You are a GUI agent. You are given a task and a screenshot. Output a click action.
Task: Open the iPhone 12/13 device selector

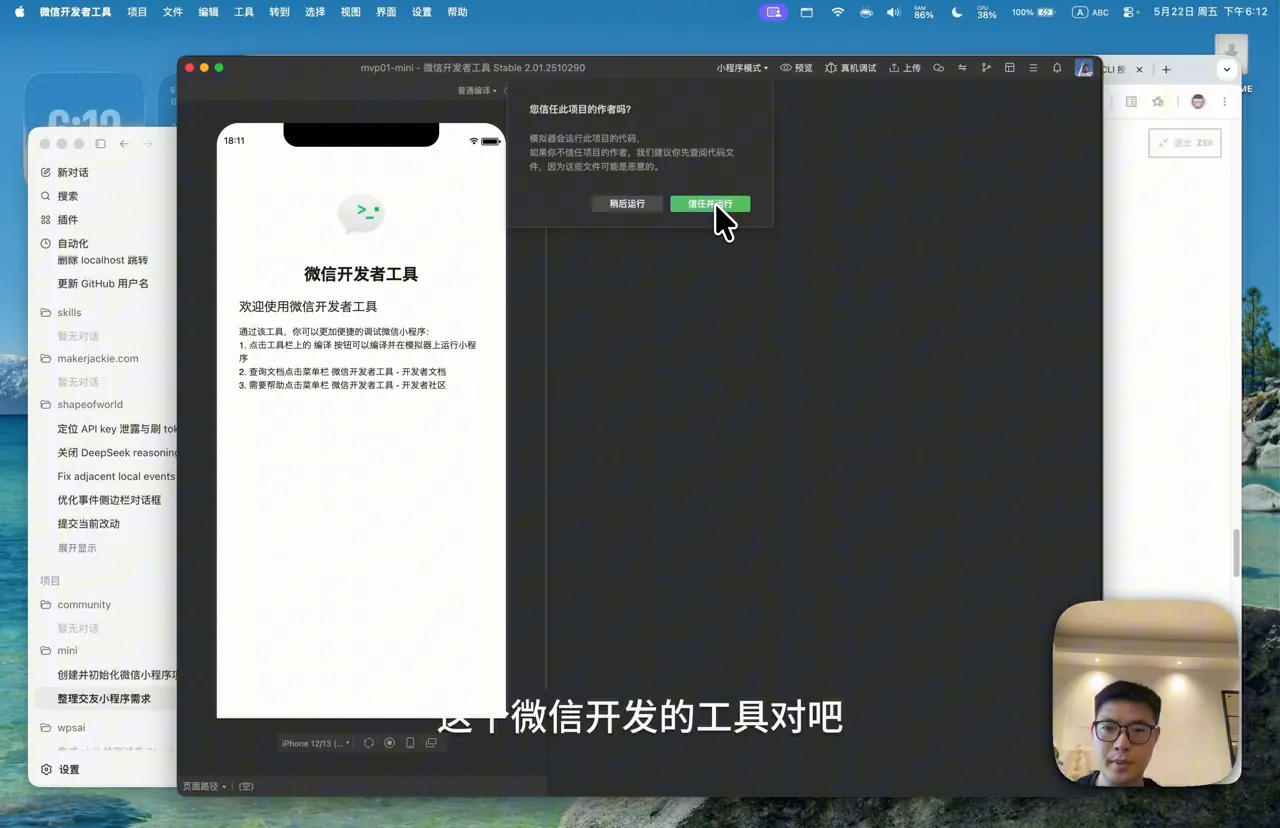pos(315,743)
